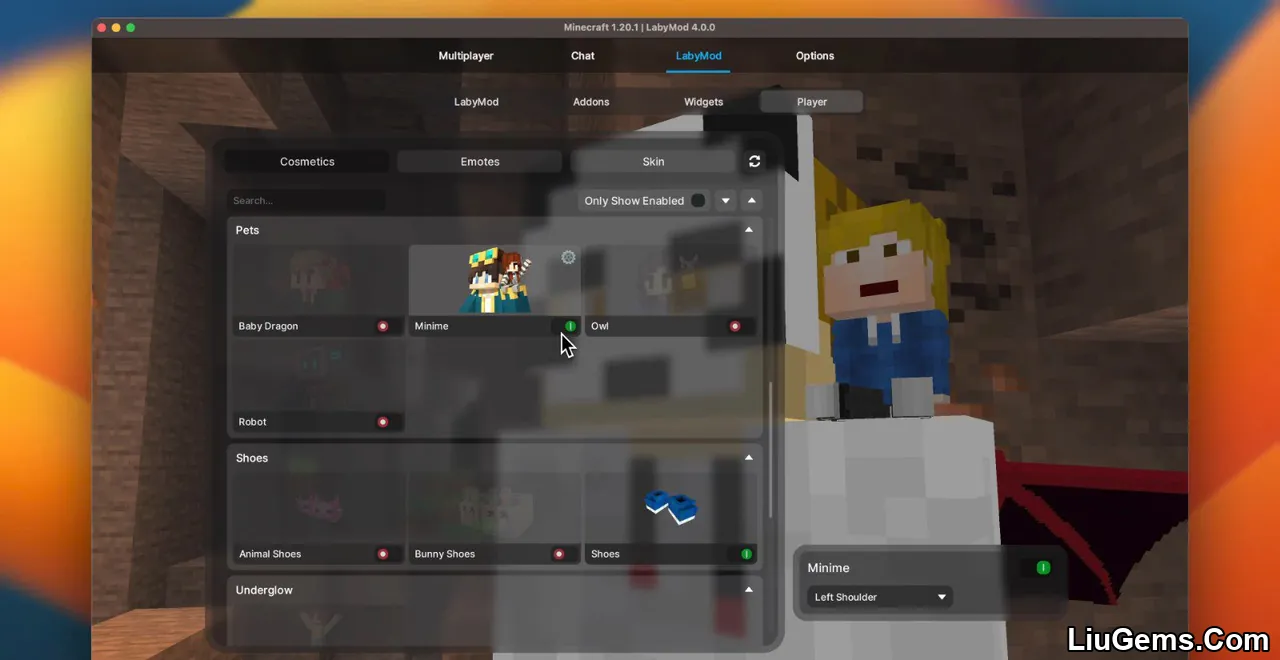Click the Skin button

click(653, 161)
